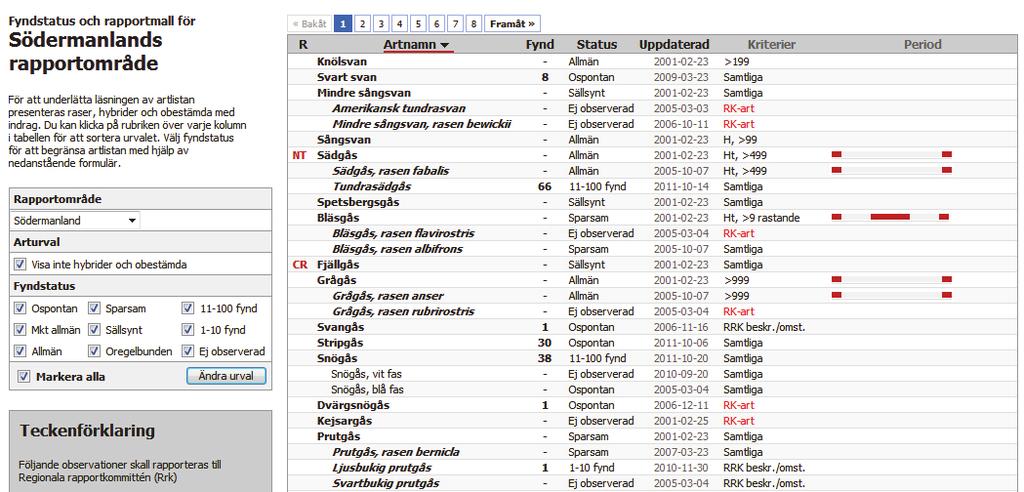Click Prutgås, rasen bernicla name
This screenshot has height=492, width=1024.
pyautogui.click(x=396, y=452)
